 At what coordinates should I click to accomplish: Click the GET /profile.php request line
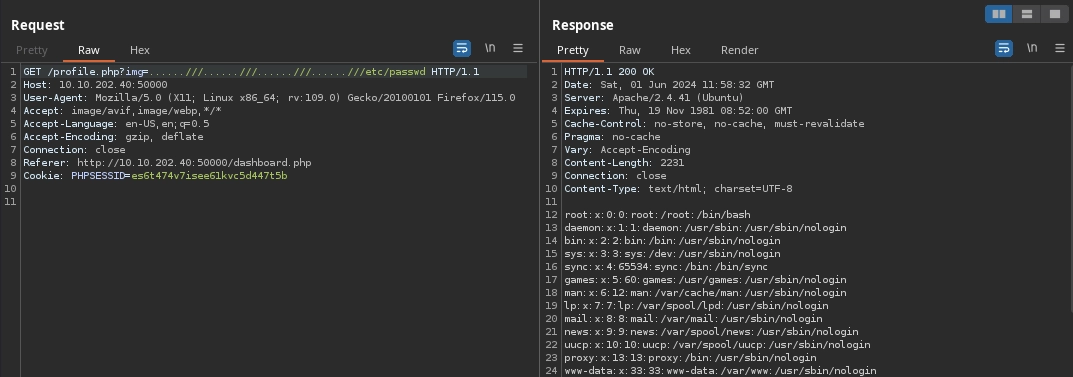[251, 72]
